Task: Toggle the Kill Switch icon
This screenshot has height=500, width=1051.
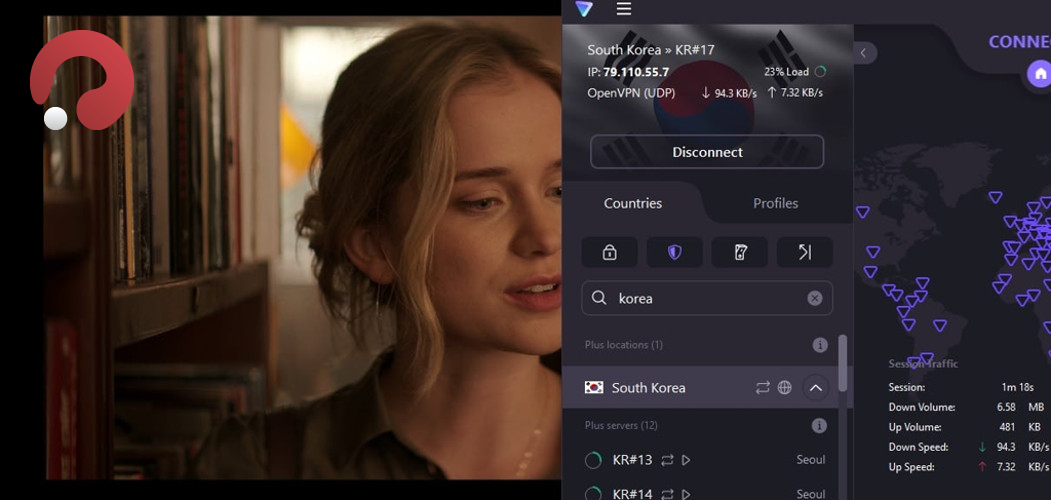Action: 740,253
